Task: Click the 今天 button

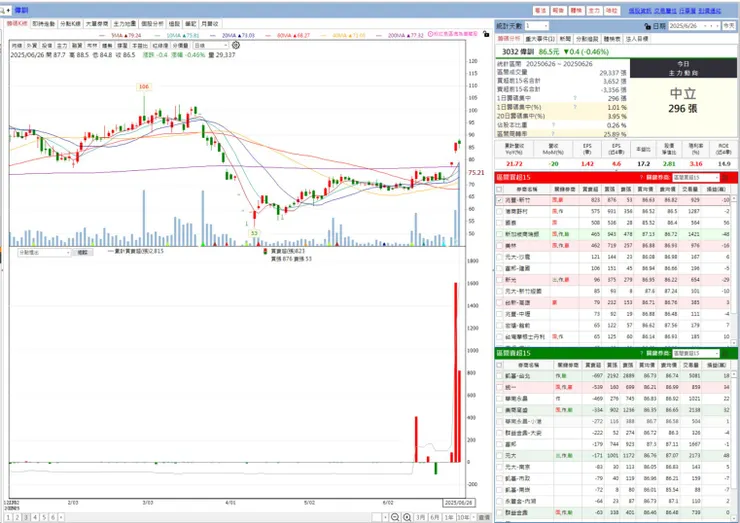Action: tap(729, 26)
